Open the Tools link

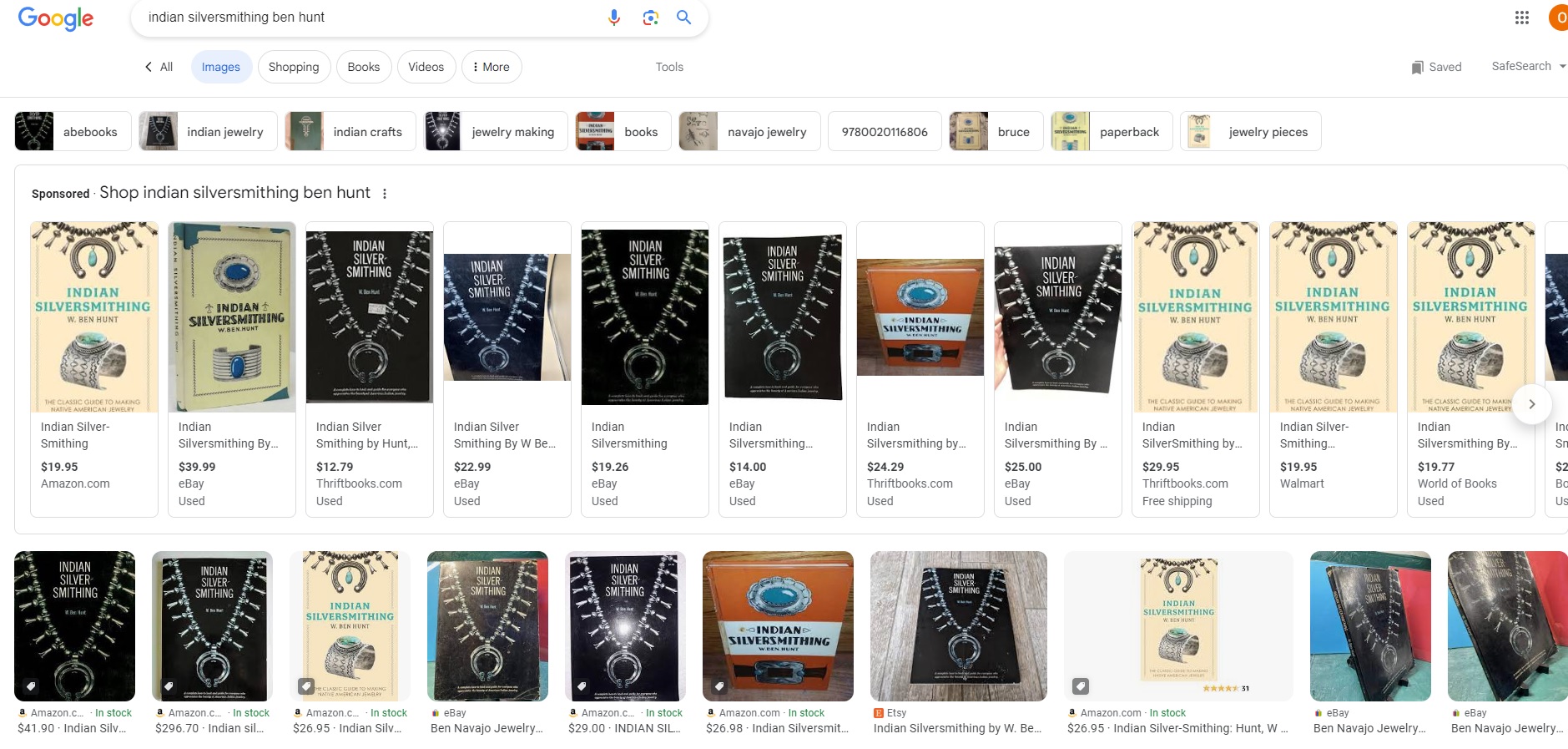click(x=669, y=67)
